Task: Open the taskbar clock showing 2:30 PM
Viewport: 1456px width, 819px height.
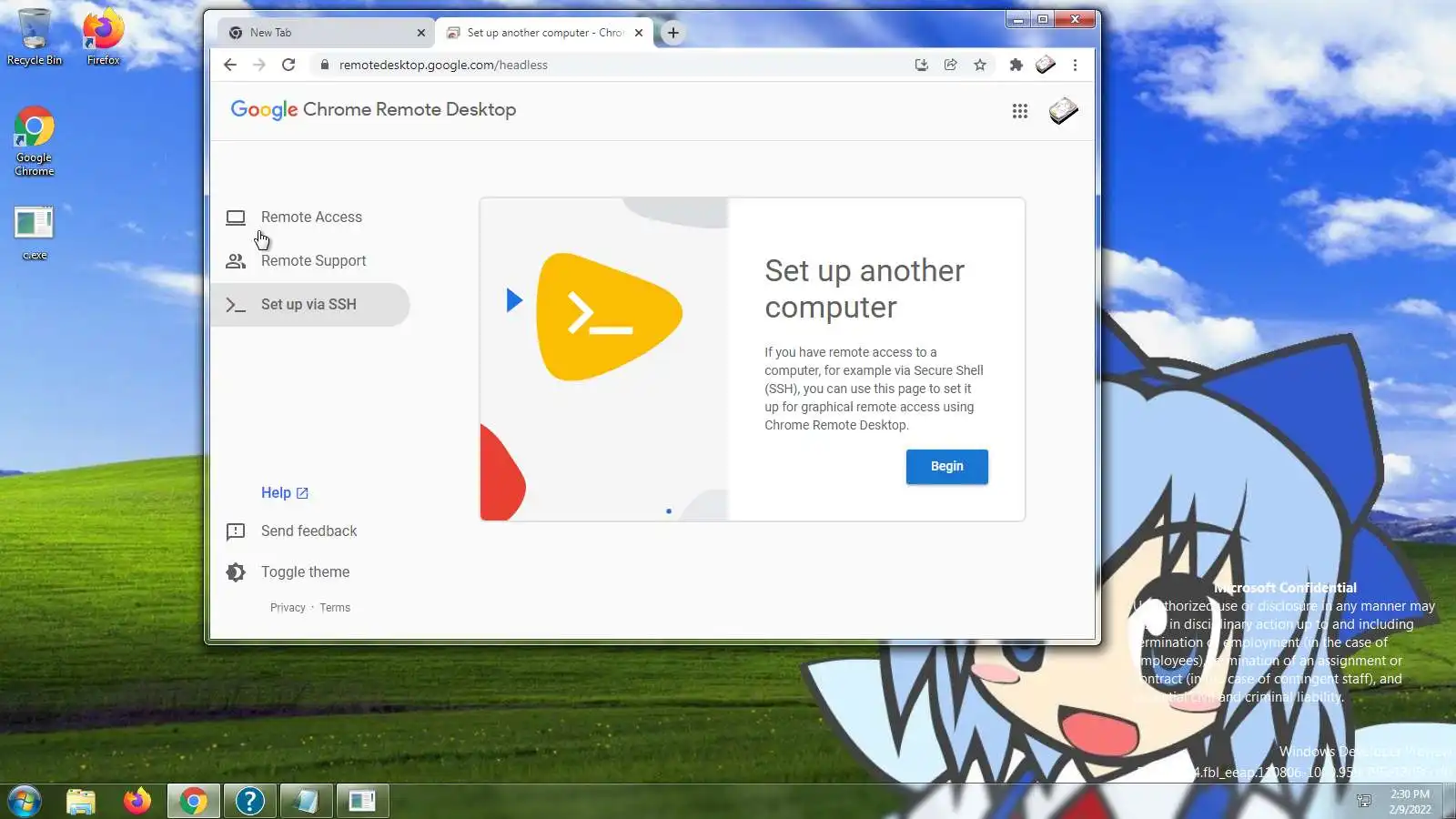Action: pyautogui.click(x=1410, y=802)
